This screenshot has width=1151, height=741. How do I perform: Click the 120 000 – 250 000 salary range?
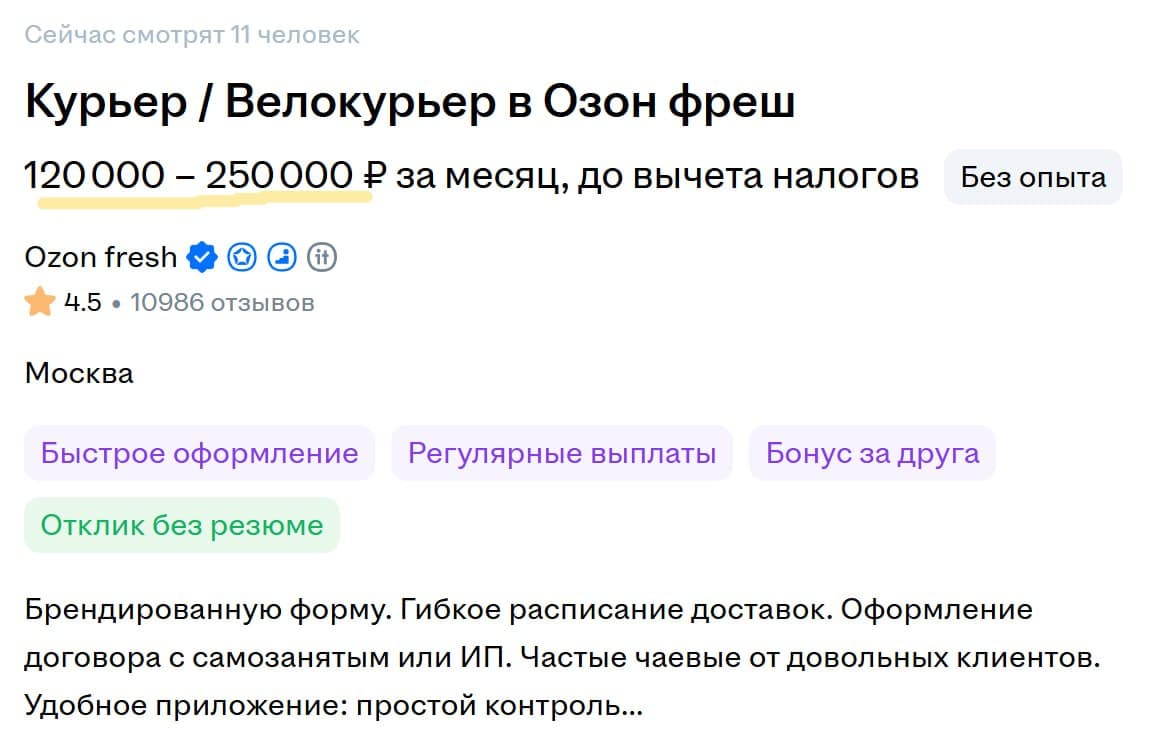click(189, 177)
